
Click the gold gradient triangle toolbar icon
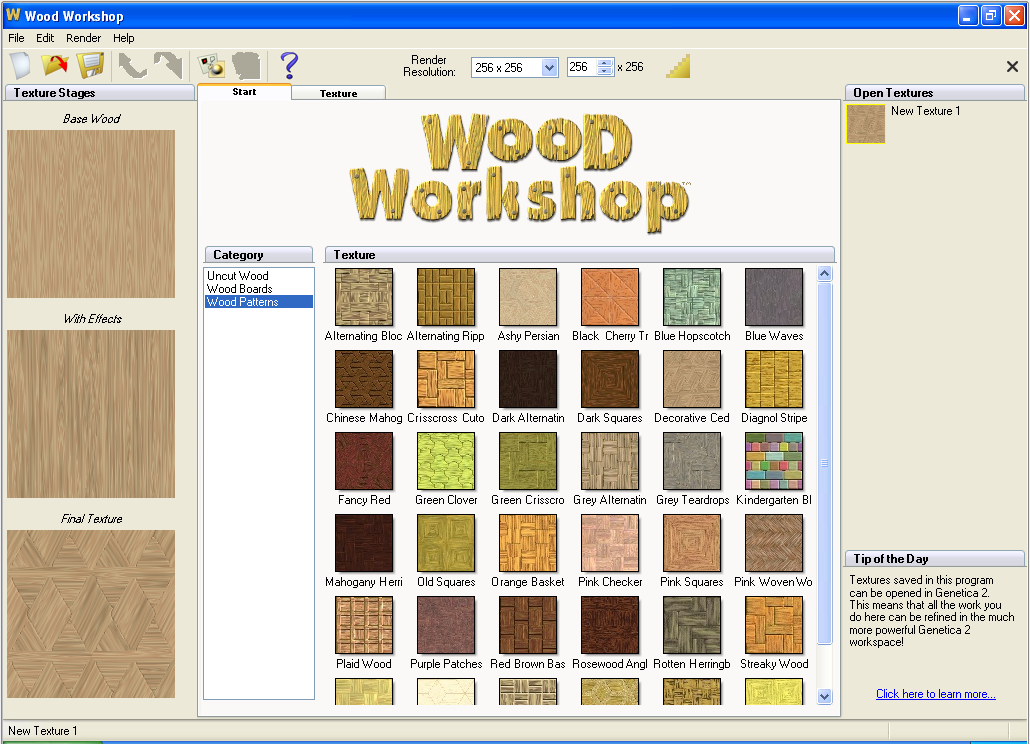(x=678, y=66)
